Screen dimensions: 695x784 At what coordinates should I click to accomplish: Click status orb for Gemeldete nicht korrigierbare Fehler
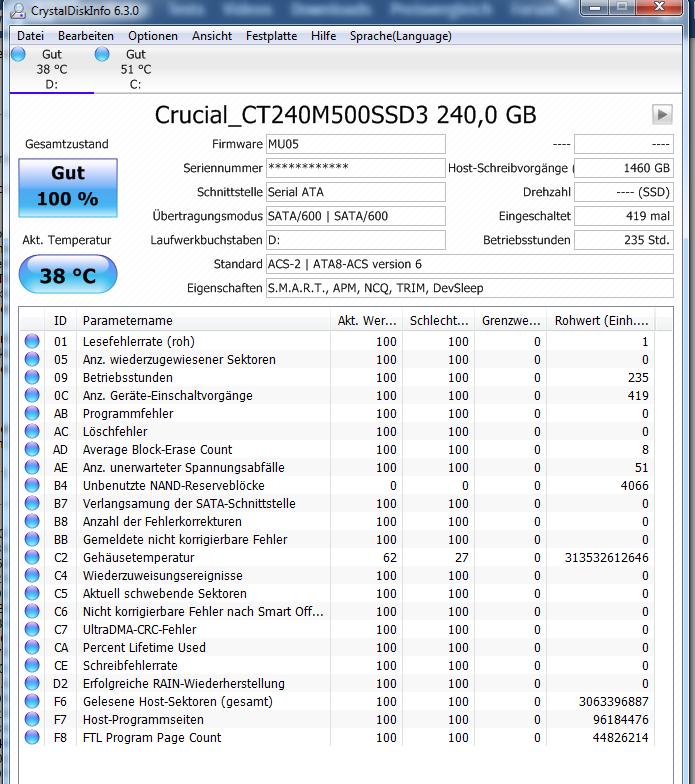coord(32,539)
